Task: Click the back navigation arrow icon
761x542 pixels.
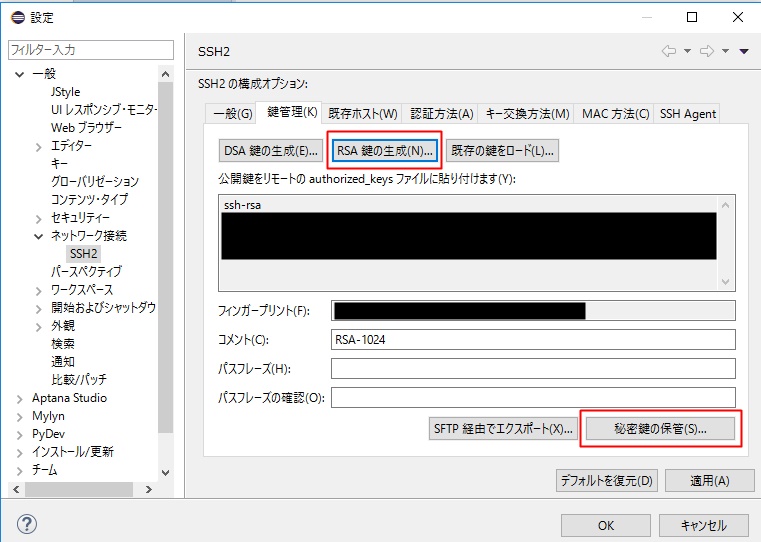Action: pos(669,51)
